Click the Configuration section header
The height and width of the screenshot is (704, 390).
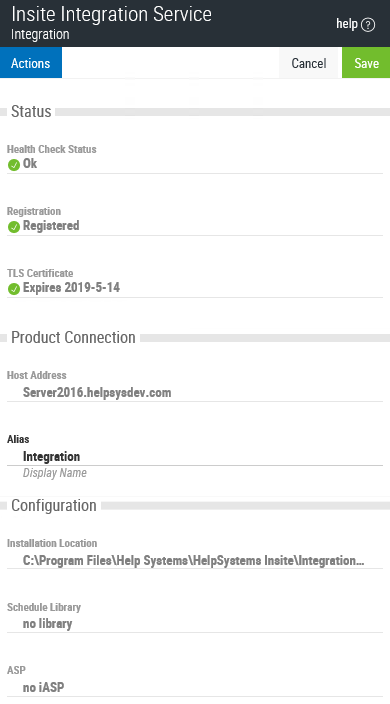54,506
